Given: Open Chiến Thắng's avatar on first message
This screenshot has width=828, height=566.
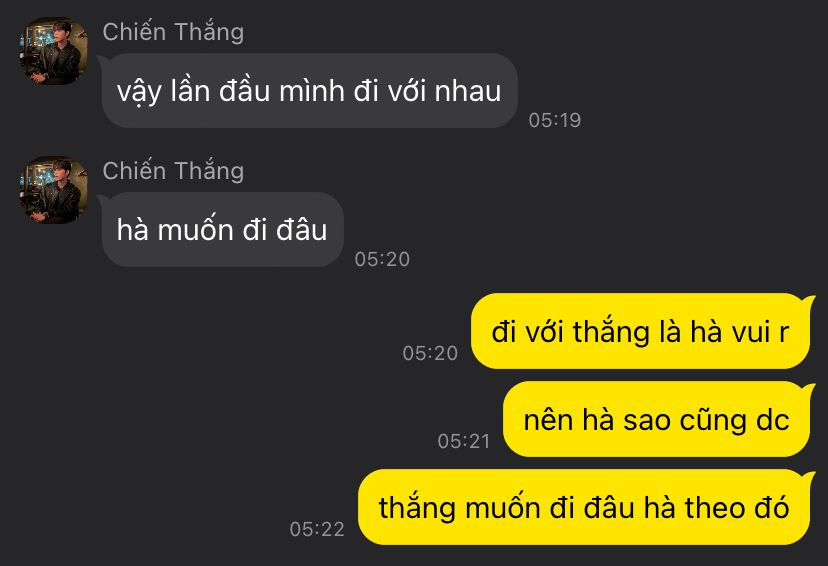Looking at the screenshot, I should [53, 51].
